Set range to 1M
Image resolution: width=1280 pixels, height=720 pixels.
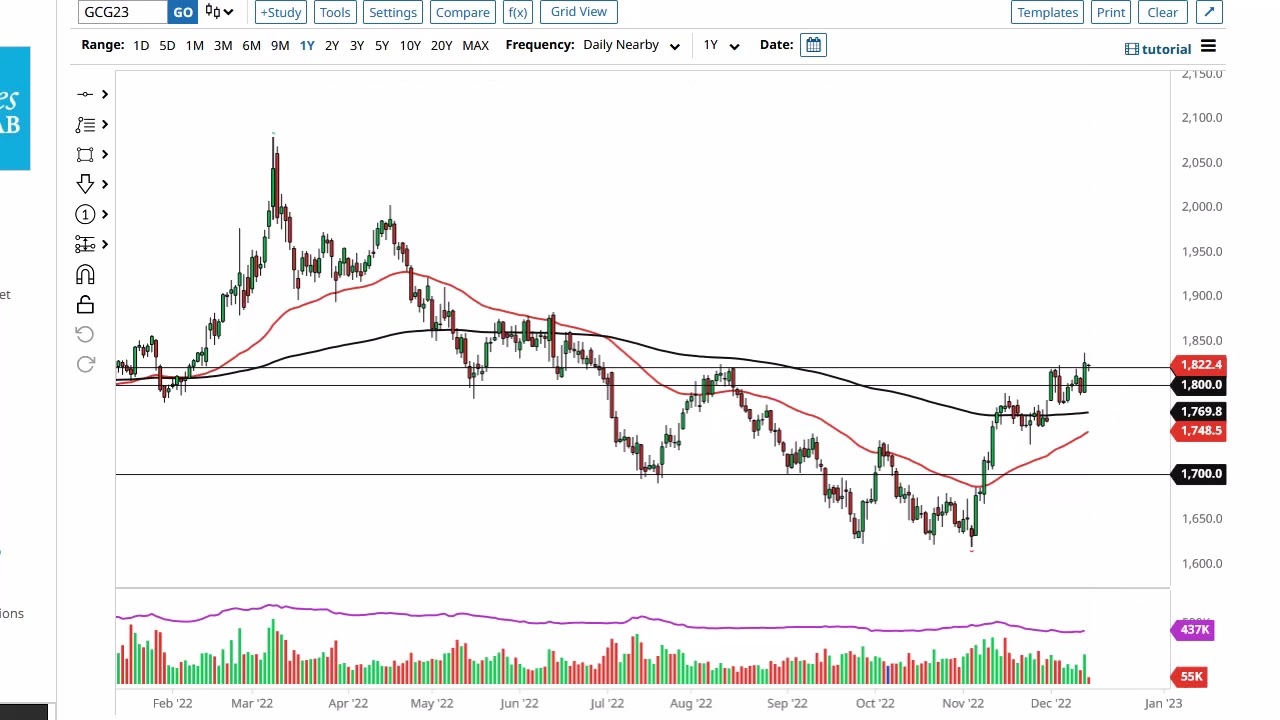pos(194,45)
